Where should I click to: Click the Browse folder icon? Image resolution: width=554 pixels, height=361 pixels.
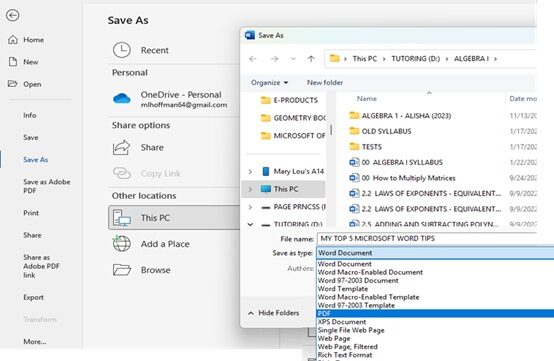tap(122, 270)
